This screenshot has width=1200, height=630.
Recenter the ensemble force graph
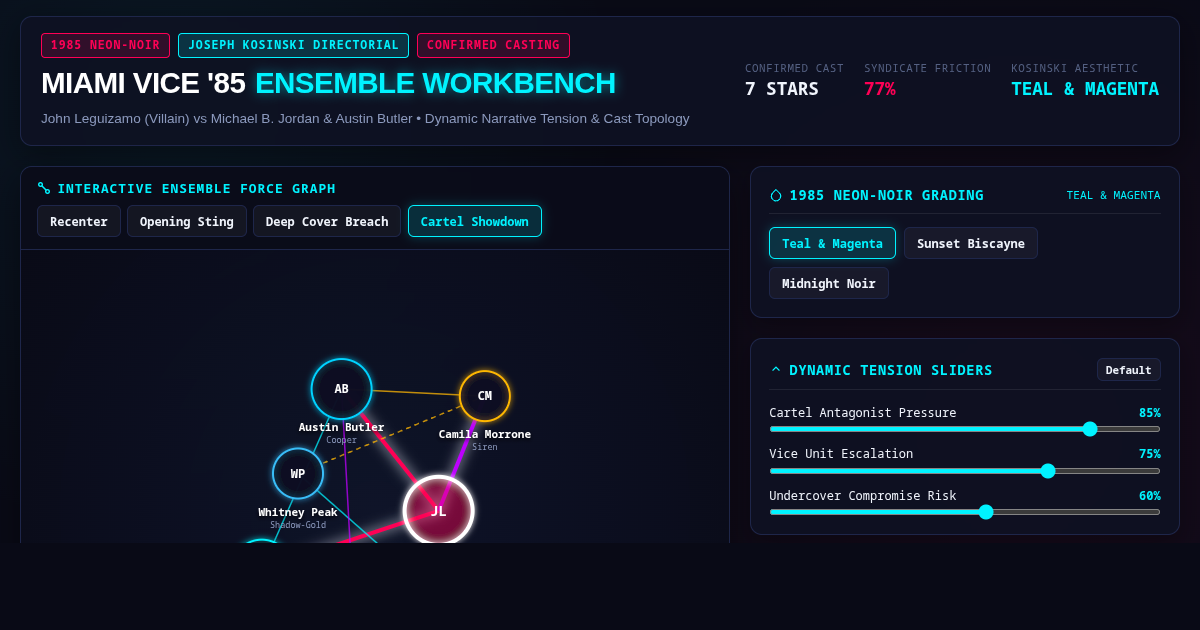[79, 221]
